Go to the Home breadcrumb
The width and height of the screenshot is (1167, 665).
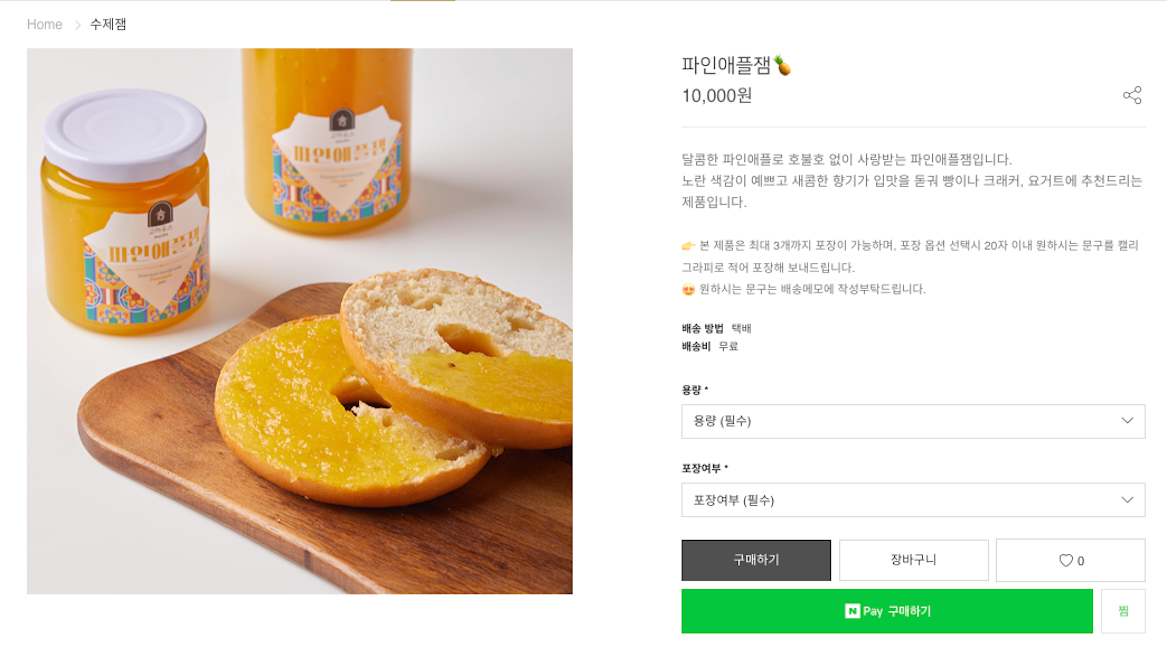click(45, 25)
